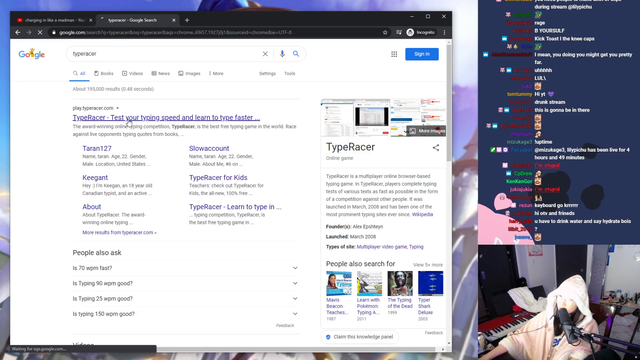This screenshot has width=640, height=360.
Task: Open the About sitelink
Action: tap(91, 207)
